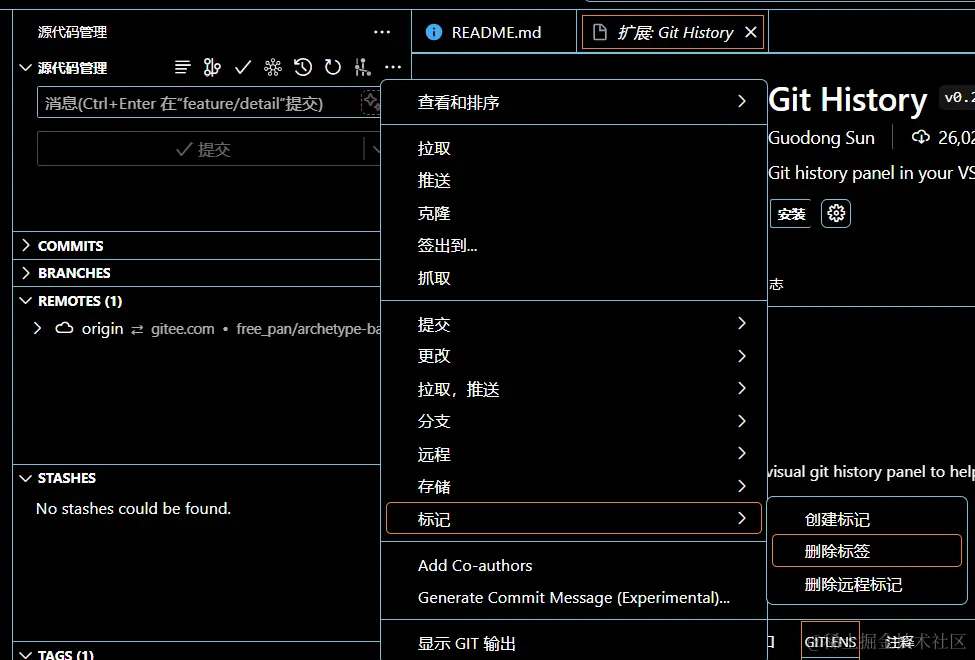This screenshot has height=660, width=975.
Task: Open 拉取，推送 submenu
Action: click(573, 389)
